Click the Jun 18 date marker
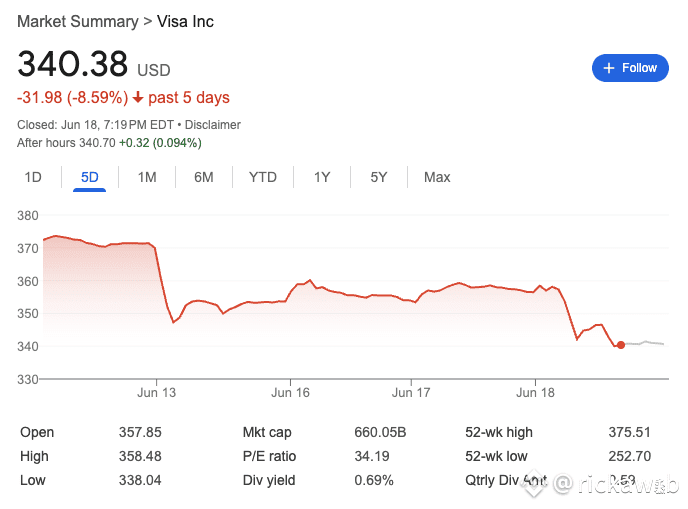The image size is (688, 509). (535, 392)
